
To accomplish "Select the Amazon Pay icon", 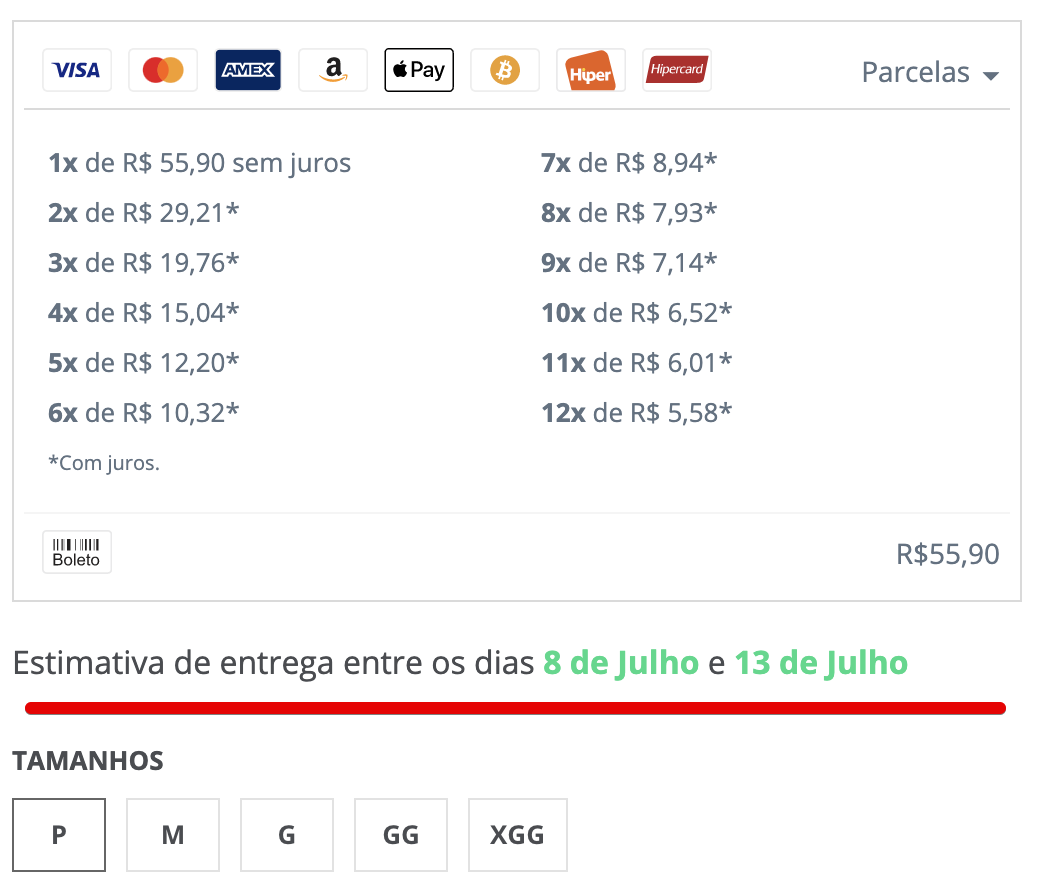I will pyautogui.click(x=333, y=70).
